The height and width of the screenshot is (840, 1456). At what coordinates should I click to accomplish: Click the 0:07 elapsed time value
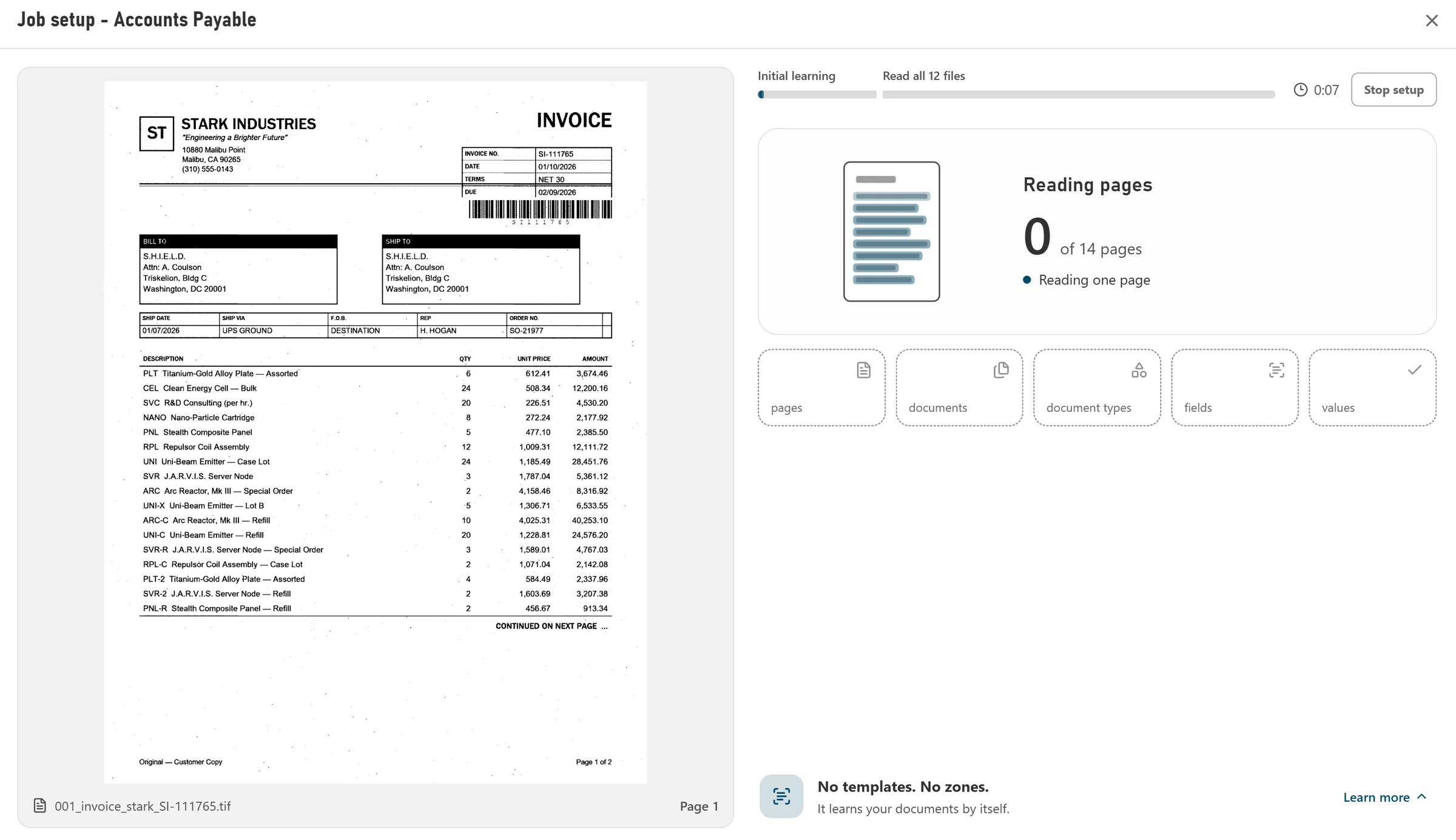(x=1326, y=90)
